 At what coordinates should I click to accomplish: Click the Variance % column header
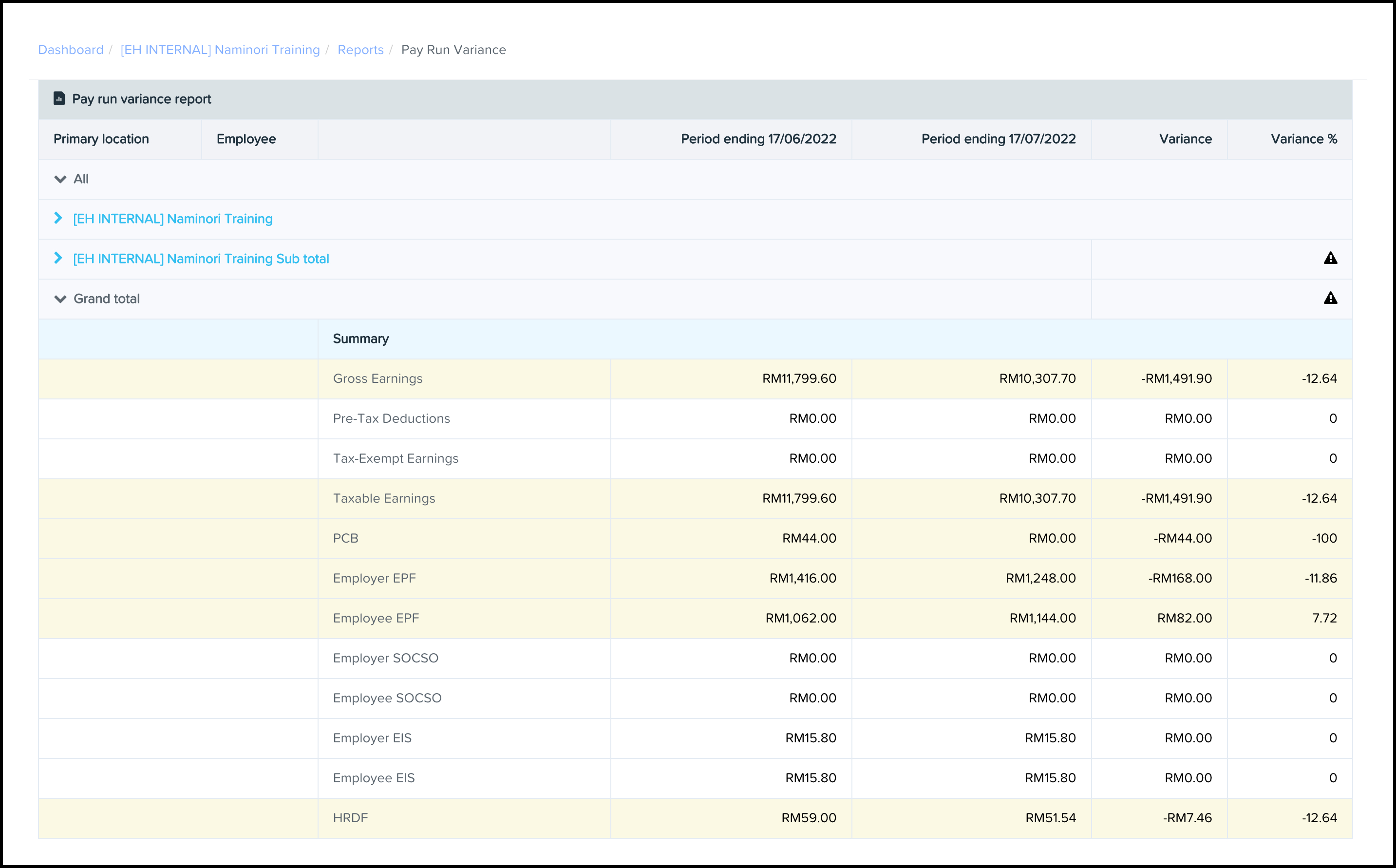[1303, 139]
